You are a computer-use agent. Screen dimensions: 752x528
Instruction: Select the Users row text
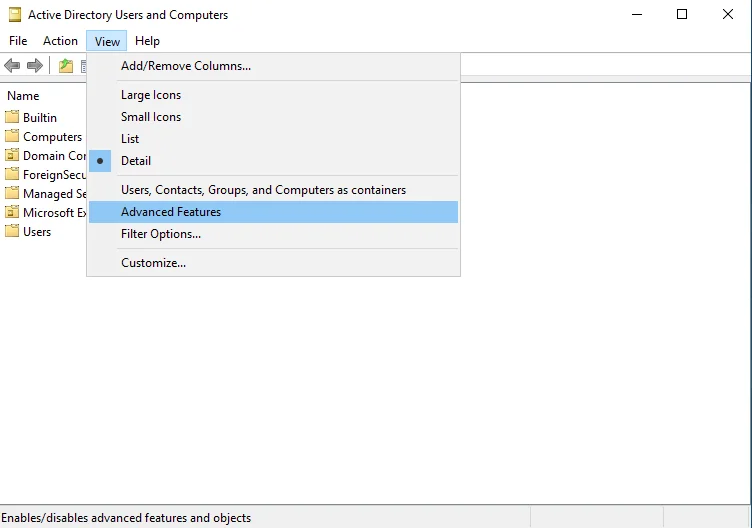[x=37, y=232]
